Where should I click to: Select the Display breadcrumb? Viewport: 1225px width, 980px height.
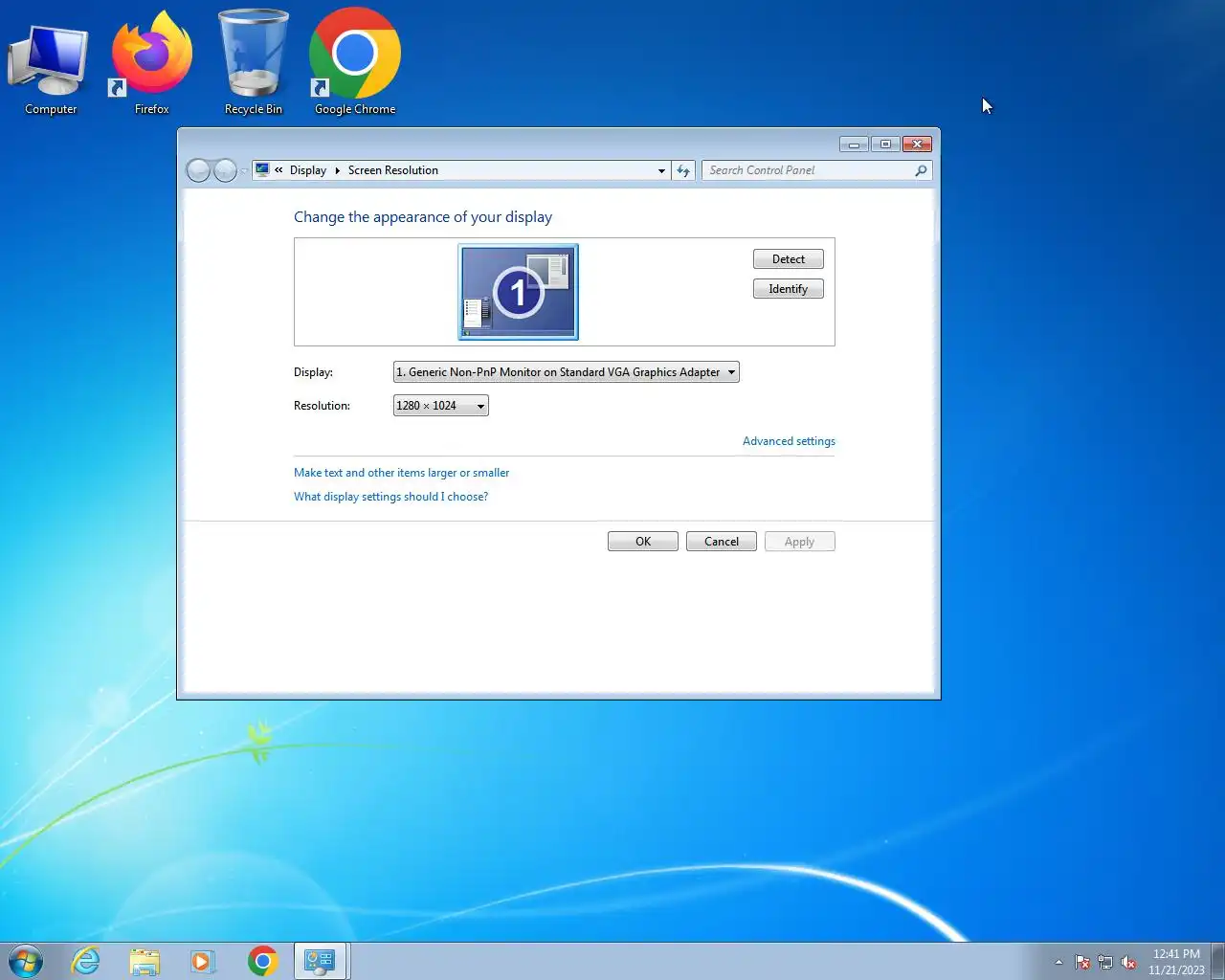click(308, 170)
